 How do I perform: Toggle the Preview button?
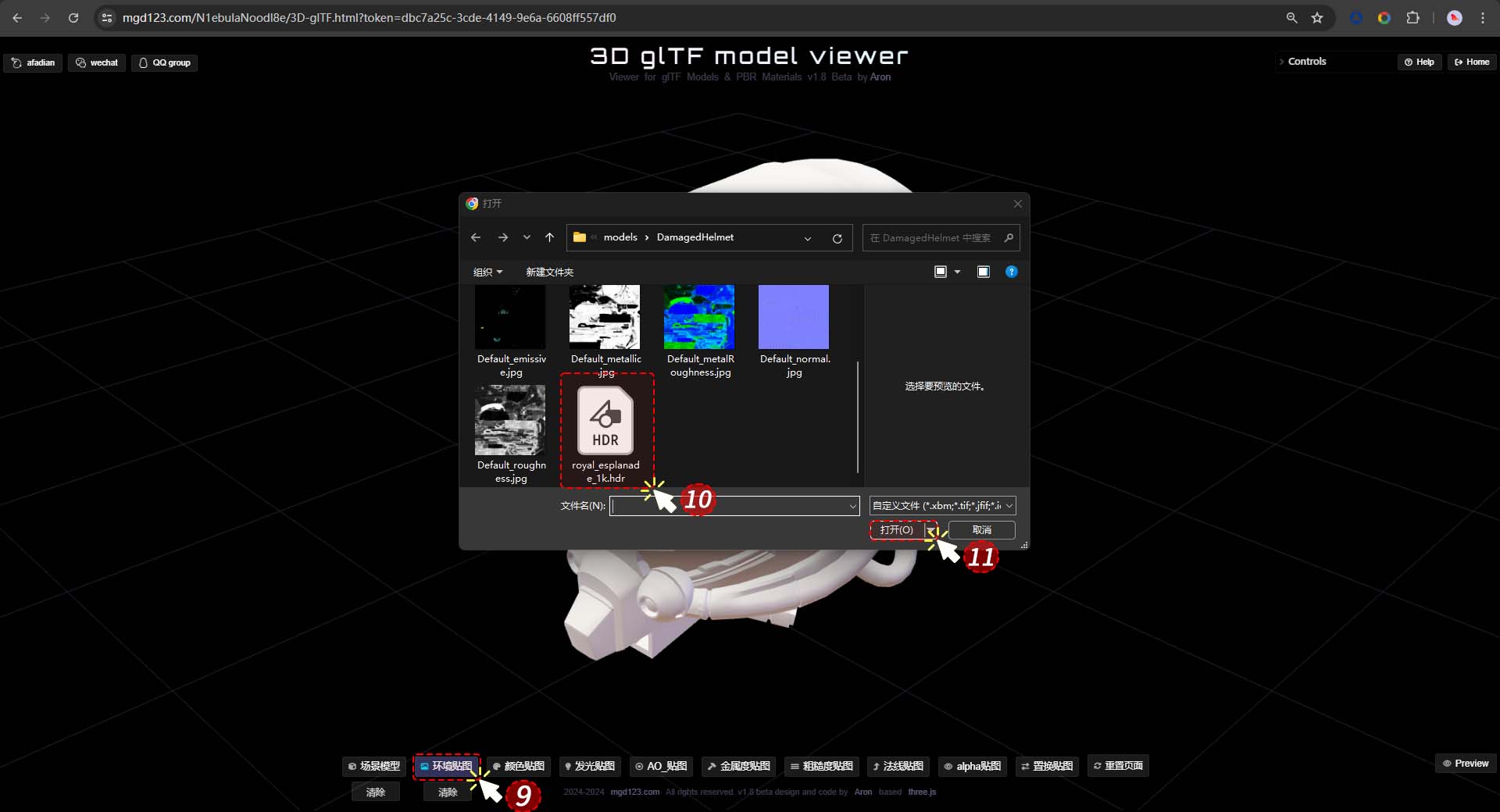(1466, 764)
